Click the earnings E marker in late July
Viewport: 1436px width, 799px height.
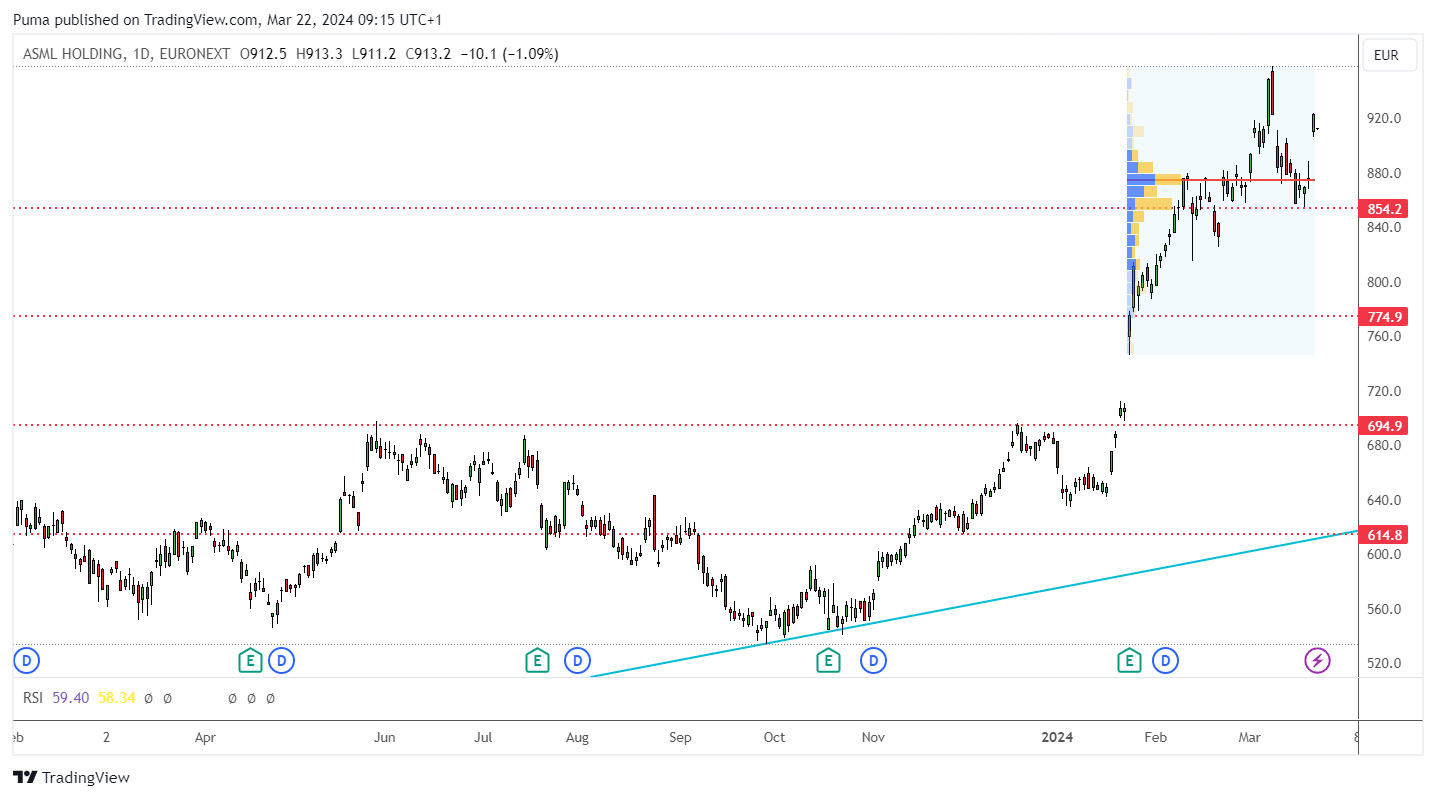point(538,660)
